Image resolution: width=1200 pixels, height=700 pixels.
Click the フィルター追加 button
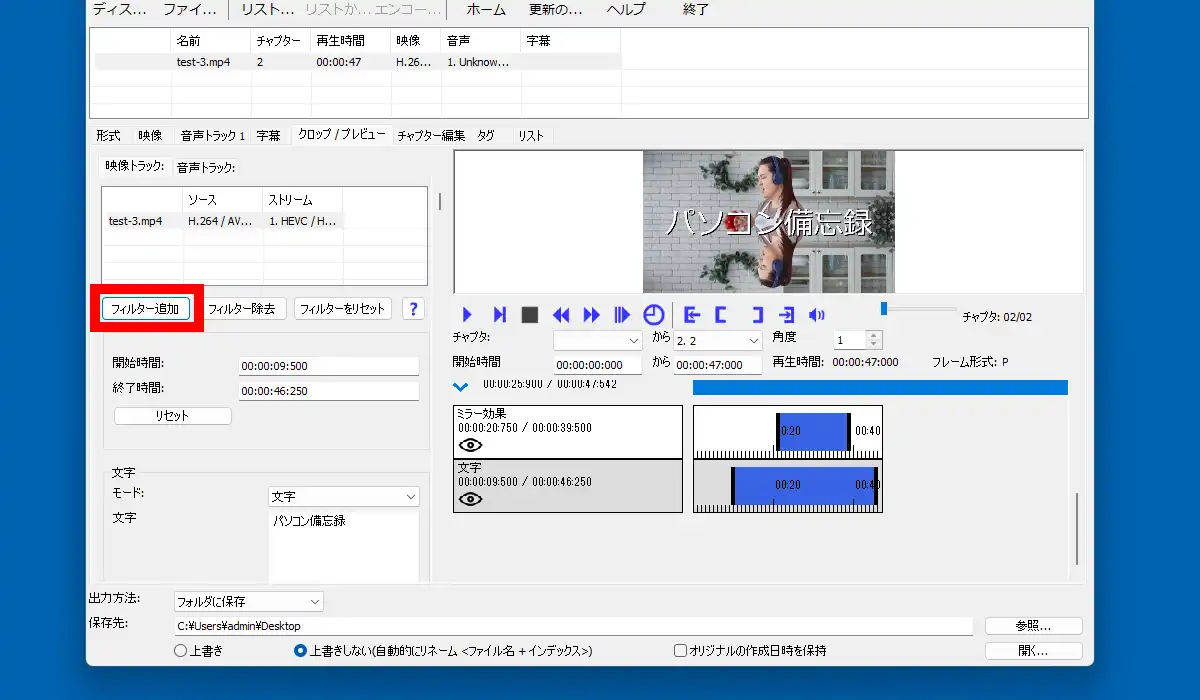click(146, 309)
